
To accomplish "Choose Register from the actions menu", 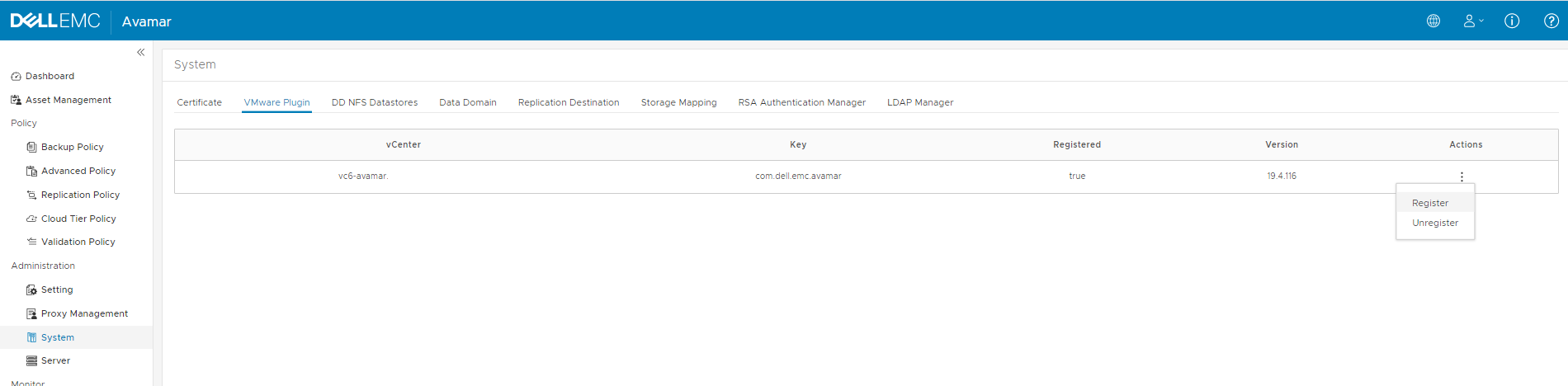I will (x=1430, y=203).
